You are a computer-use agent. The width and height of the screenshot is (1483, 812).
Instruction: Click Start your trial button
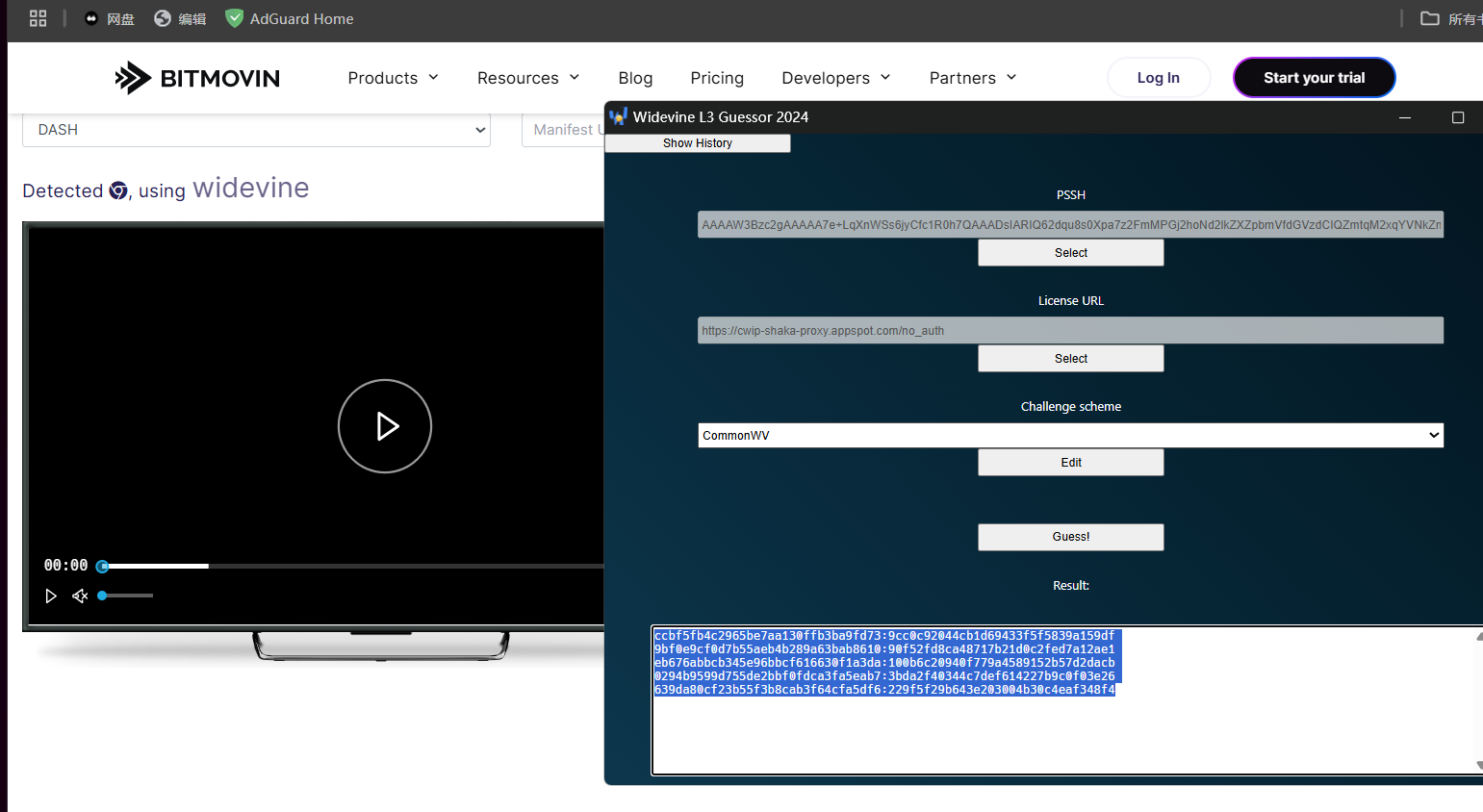1315,78
